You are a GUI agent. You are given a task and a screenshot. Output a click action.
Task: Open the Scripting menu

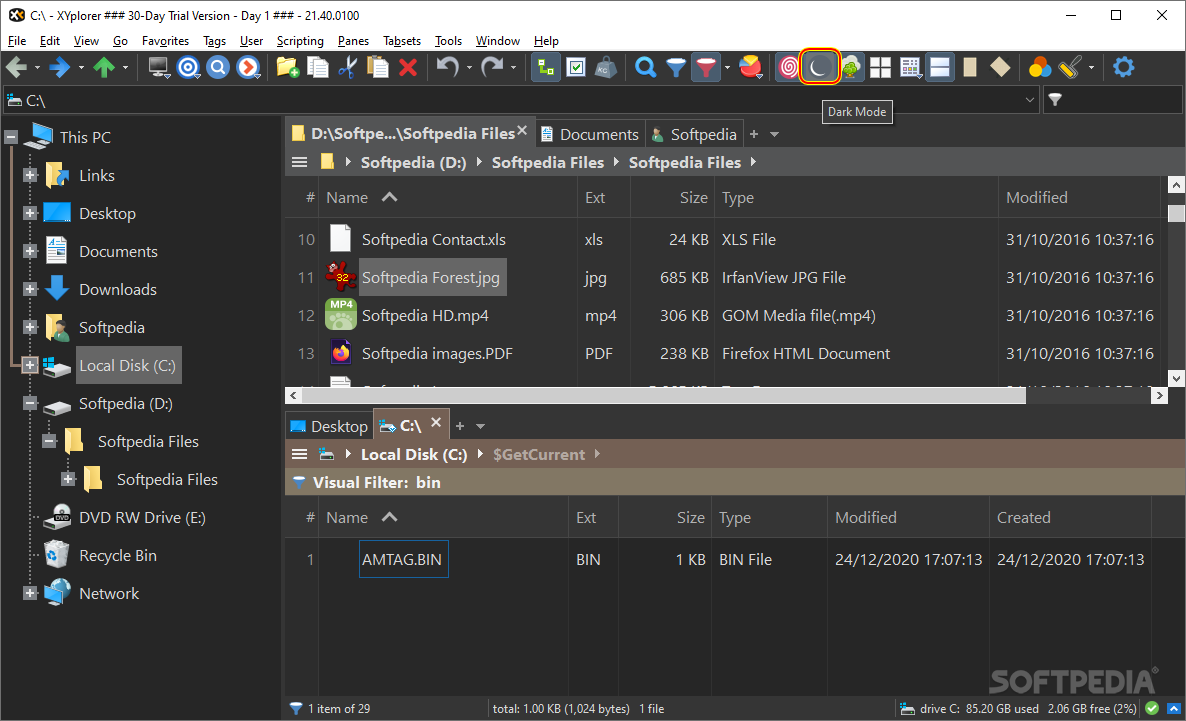[300, 41]
